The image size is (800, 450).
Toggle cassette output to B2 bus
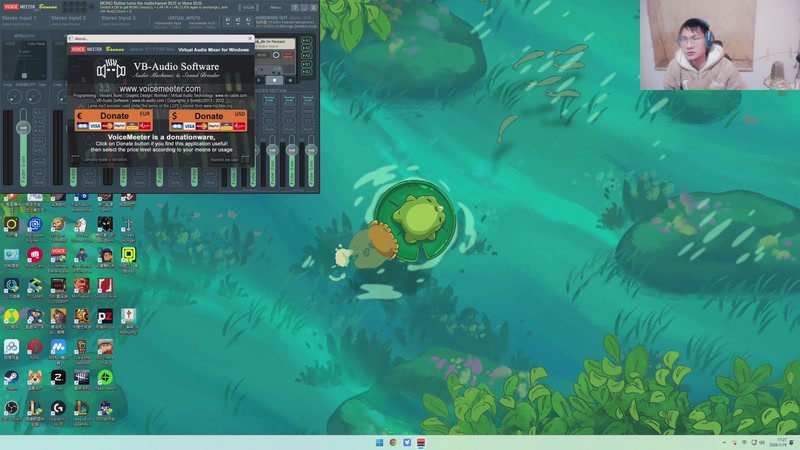pyautogui.click(x=306, y=72)
